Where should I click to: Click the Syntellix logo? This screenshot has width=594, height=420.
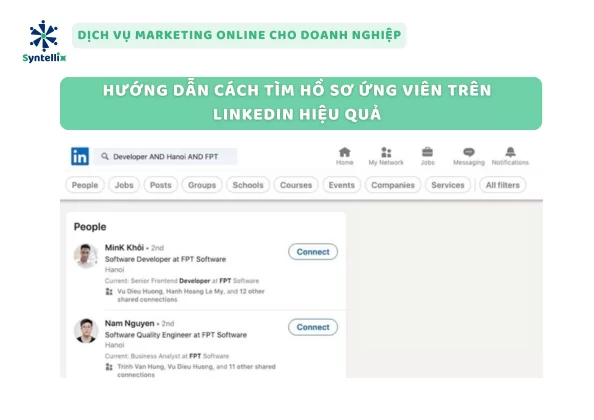coord(44,41)
